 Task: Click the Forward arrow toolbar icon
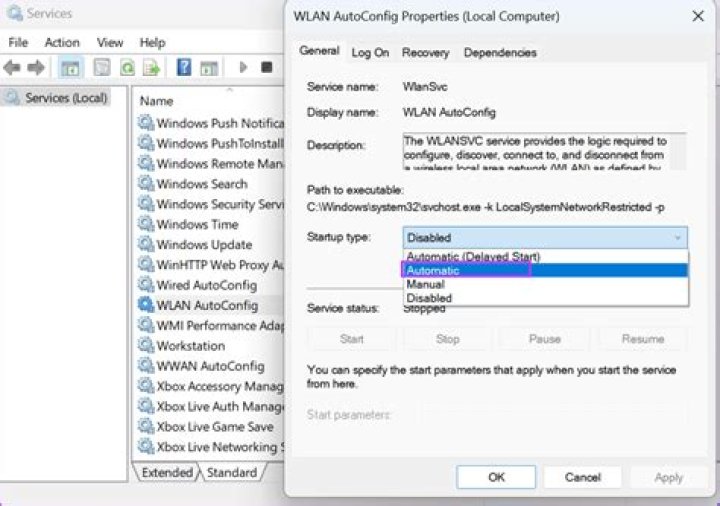pyautogui.click(x=36, y=68)
